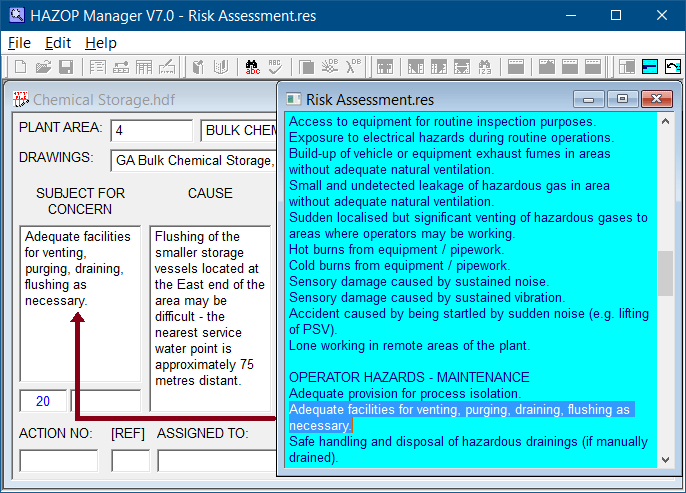Close the Risk Assessment.res child window
Image resolution: width=686 pixels, height=493 pixels.
(x=656, y=99)
